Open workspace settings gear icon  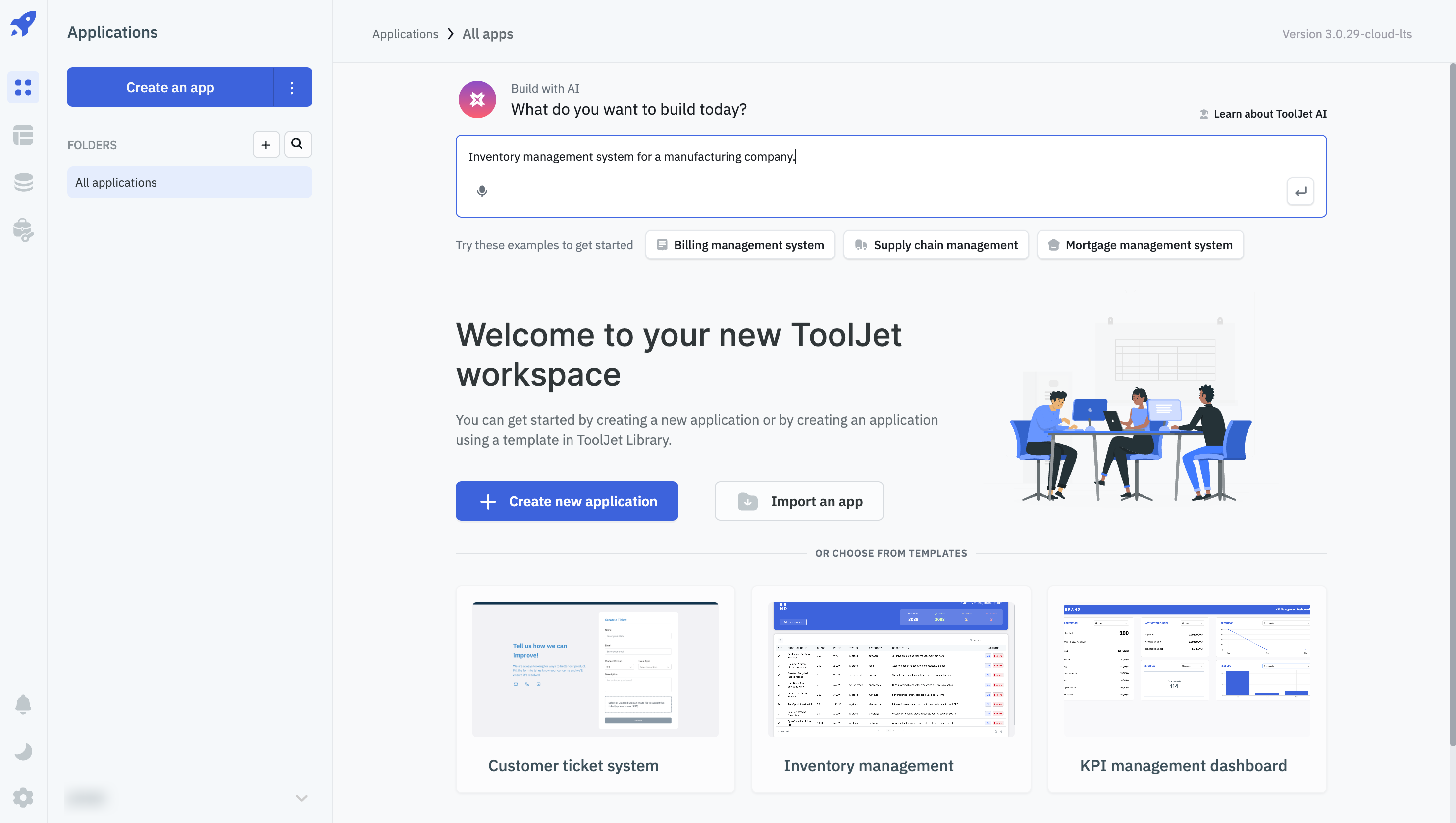(x=23, y=798)
